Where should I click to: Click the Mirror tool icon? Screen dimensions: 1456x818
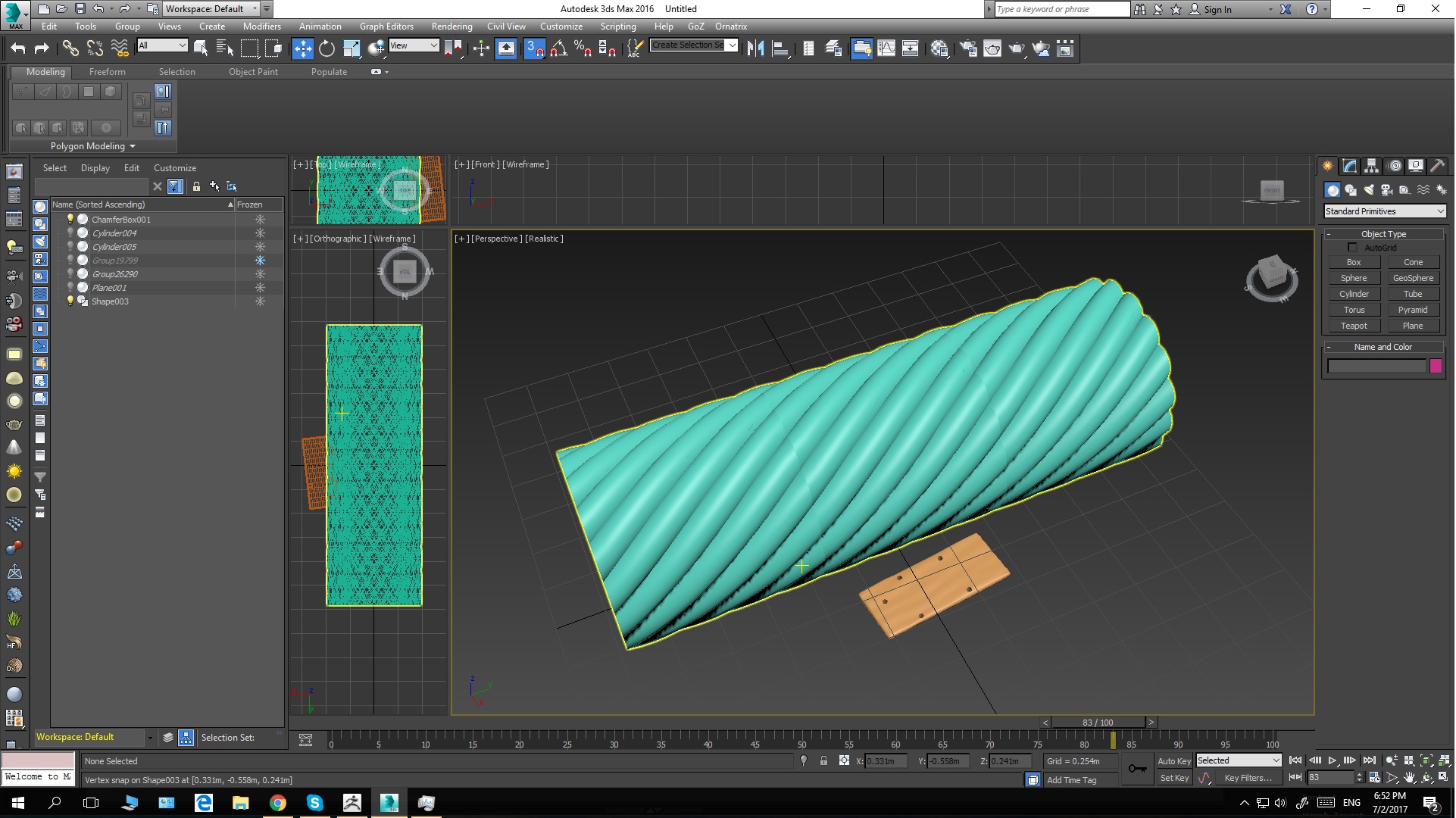755,48
